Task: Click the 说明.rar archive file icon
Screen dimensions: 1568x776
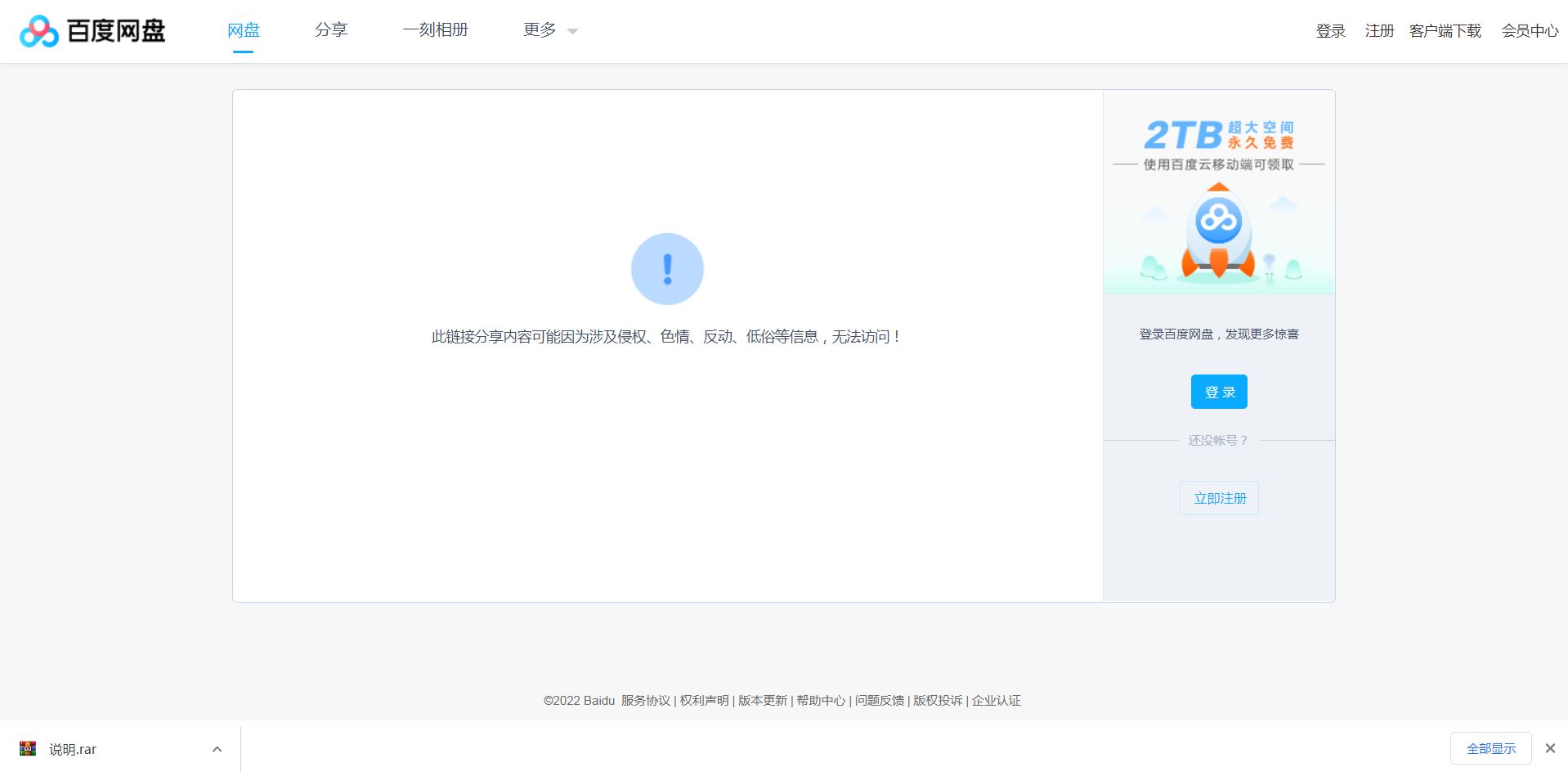Action: click(28, 748)
